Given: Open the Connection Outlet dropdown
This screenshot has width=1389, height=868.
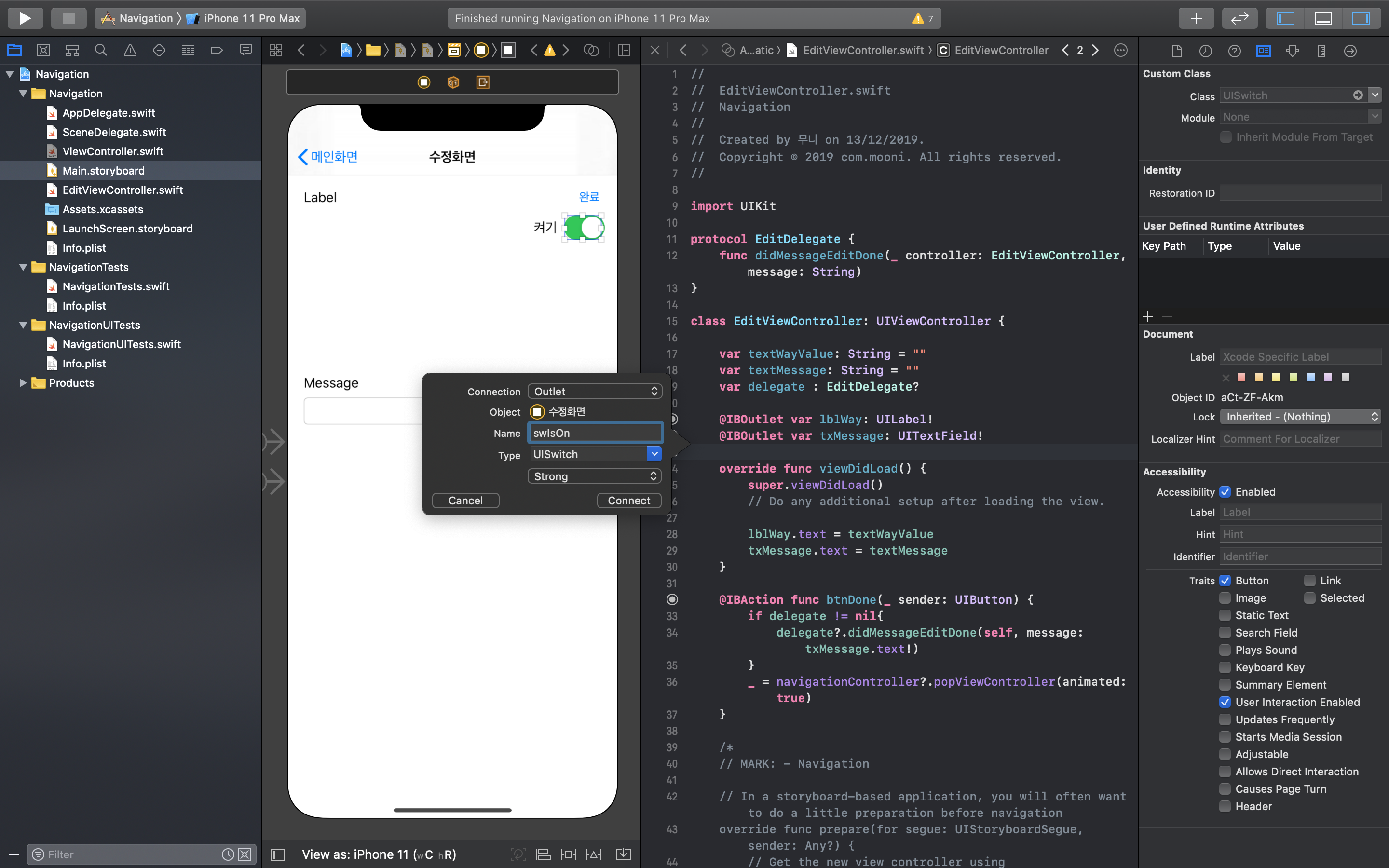Looking at the screenshot, I should click(595, 392).
